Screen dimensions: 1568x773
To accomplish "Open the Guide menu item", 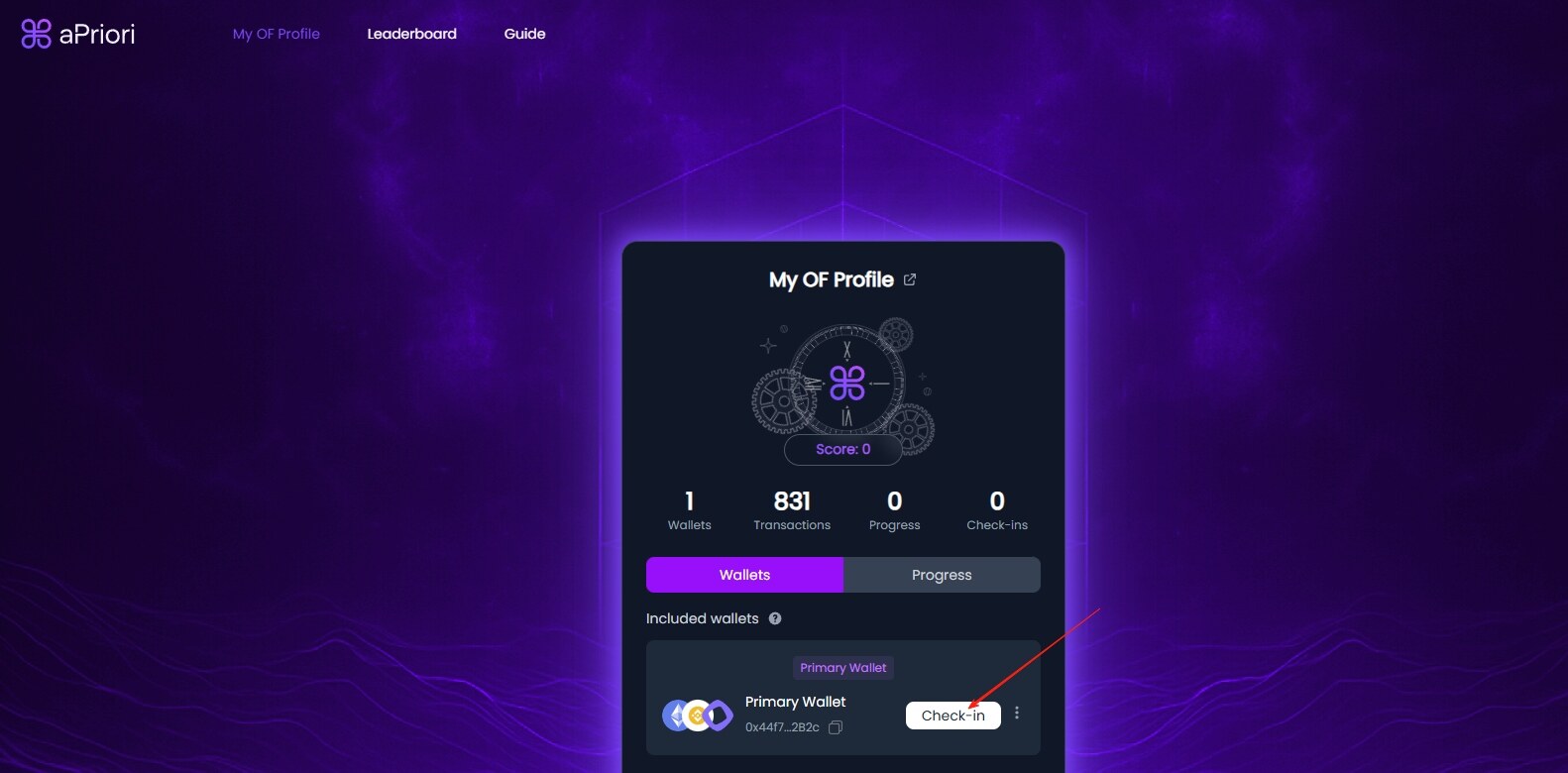I will click(x=524, y=34).
